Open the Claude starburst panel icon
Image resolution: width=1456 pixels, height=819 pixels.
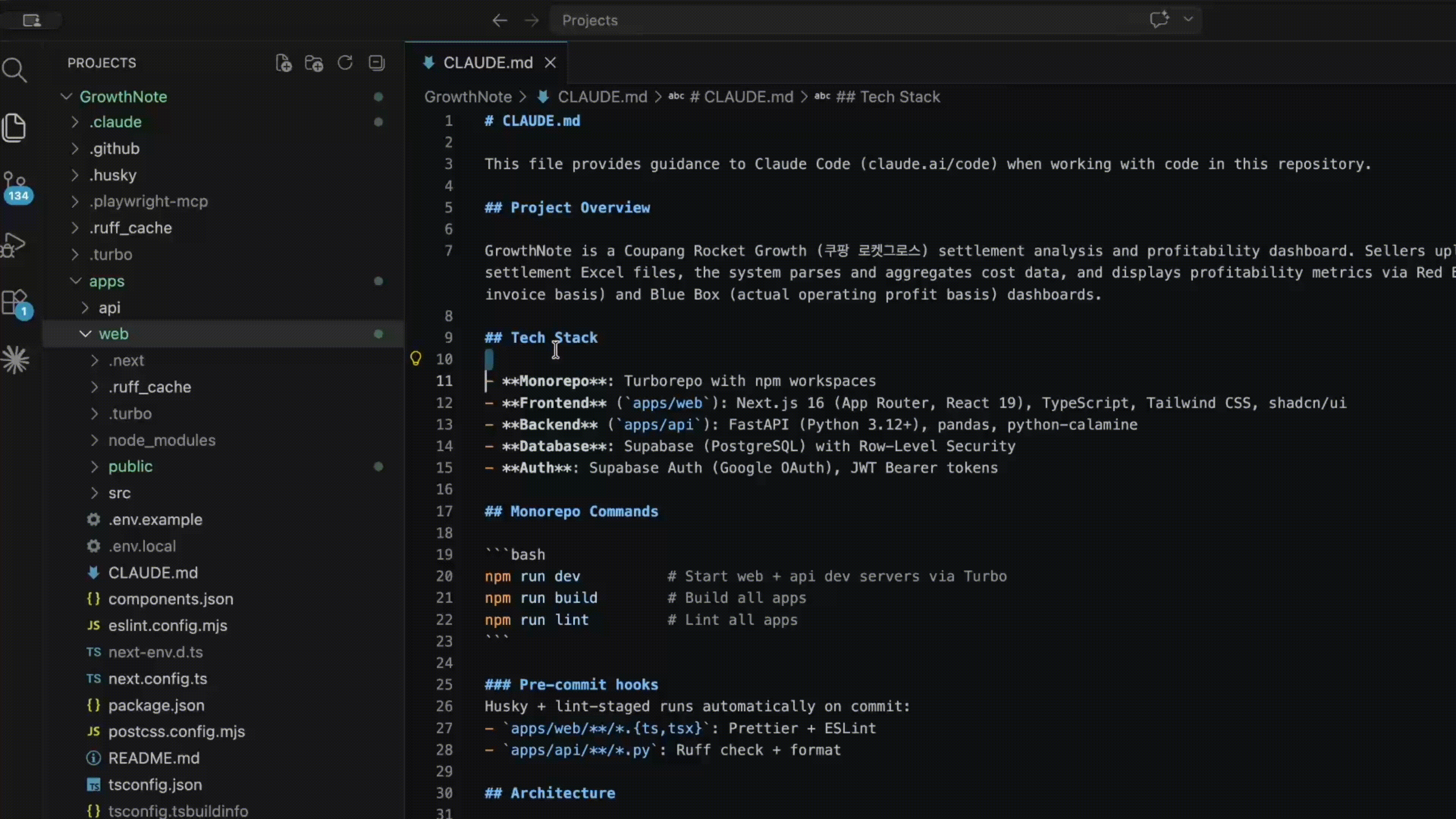point(15,359)
